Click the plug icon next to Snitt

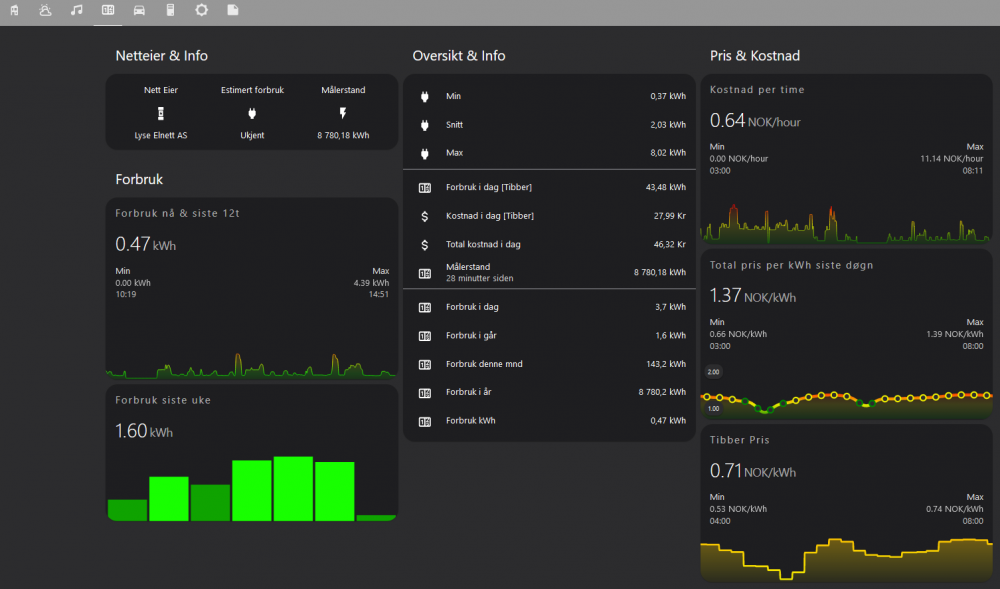click(425, 125)
